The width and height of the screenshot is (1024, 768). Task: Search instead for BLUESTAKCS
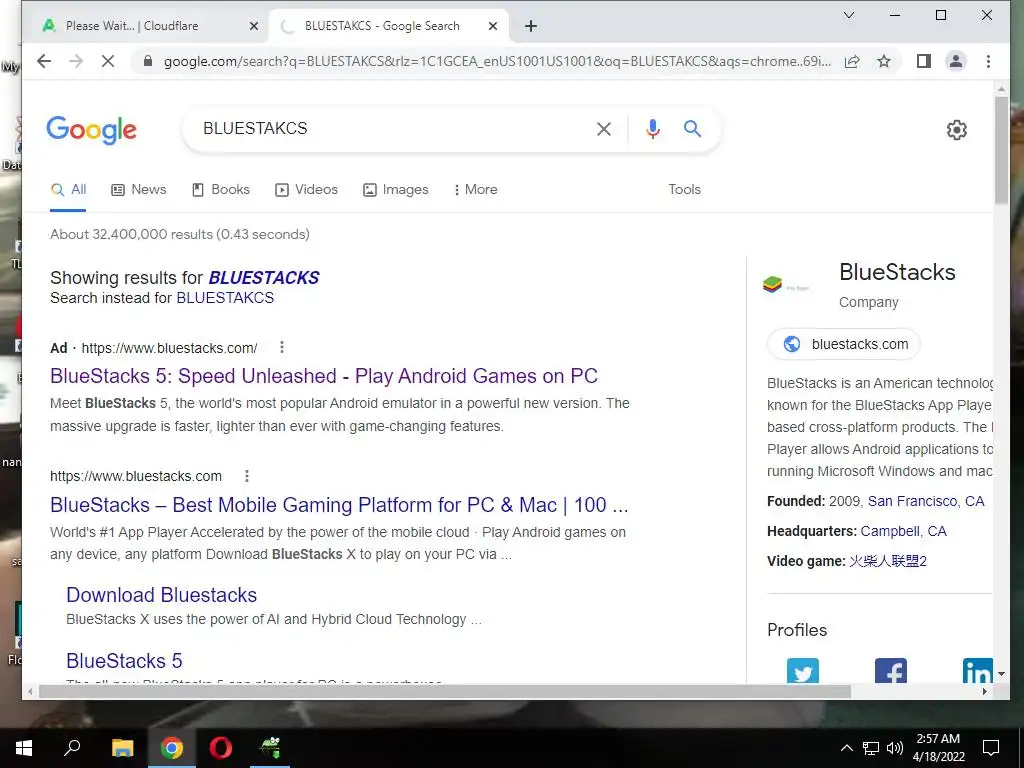[225, 298]
